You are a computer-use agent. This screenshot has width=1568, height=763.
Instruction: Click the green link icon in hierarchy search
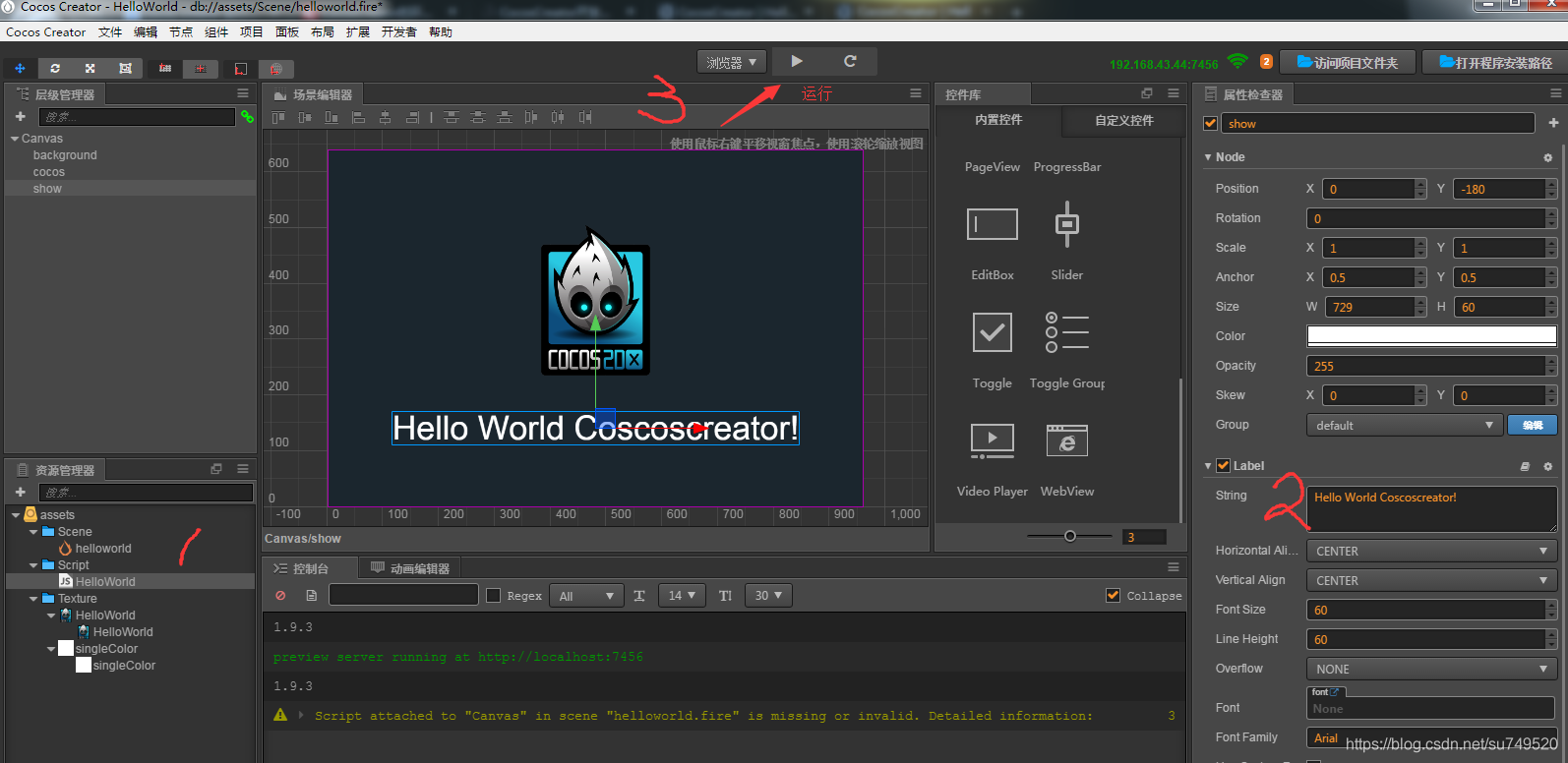click(247, 116)
